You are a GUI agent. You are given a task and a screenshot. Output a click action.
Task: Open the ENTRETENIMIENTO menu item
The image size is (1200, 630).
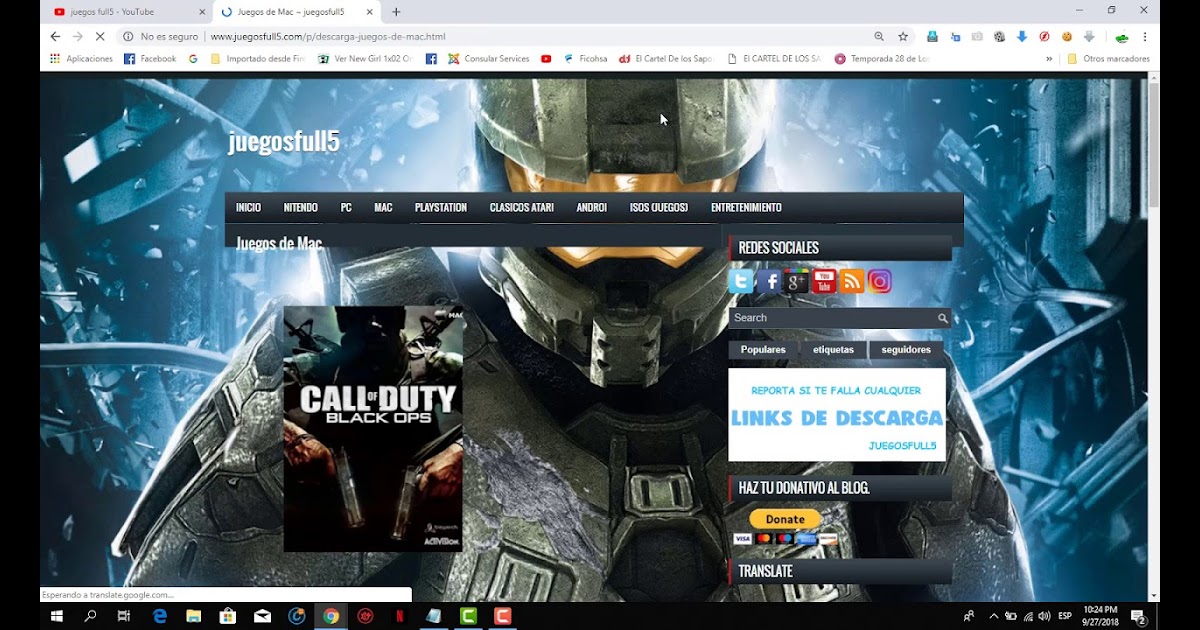746,208
